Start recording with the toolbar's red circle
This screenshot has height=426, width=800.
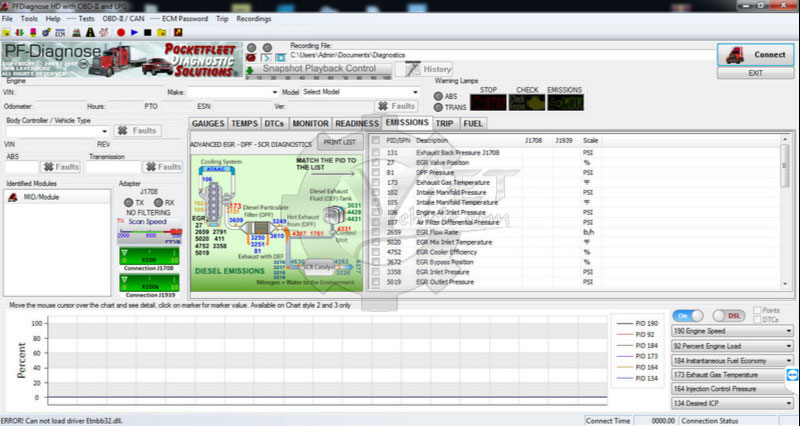(121, 33)
